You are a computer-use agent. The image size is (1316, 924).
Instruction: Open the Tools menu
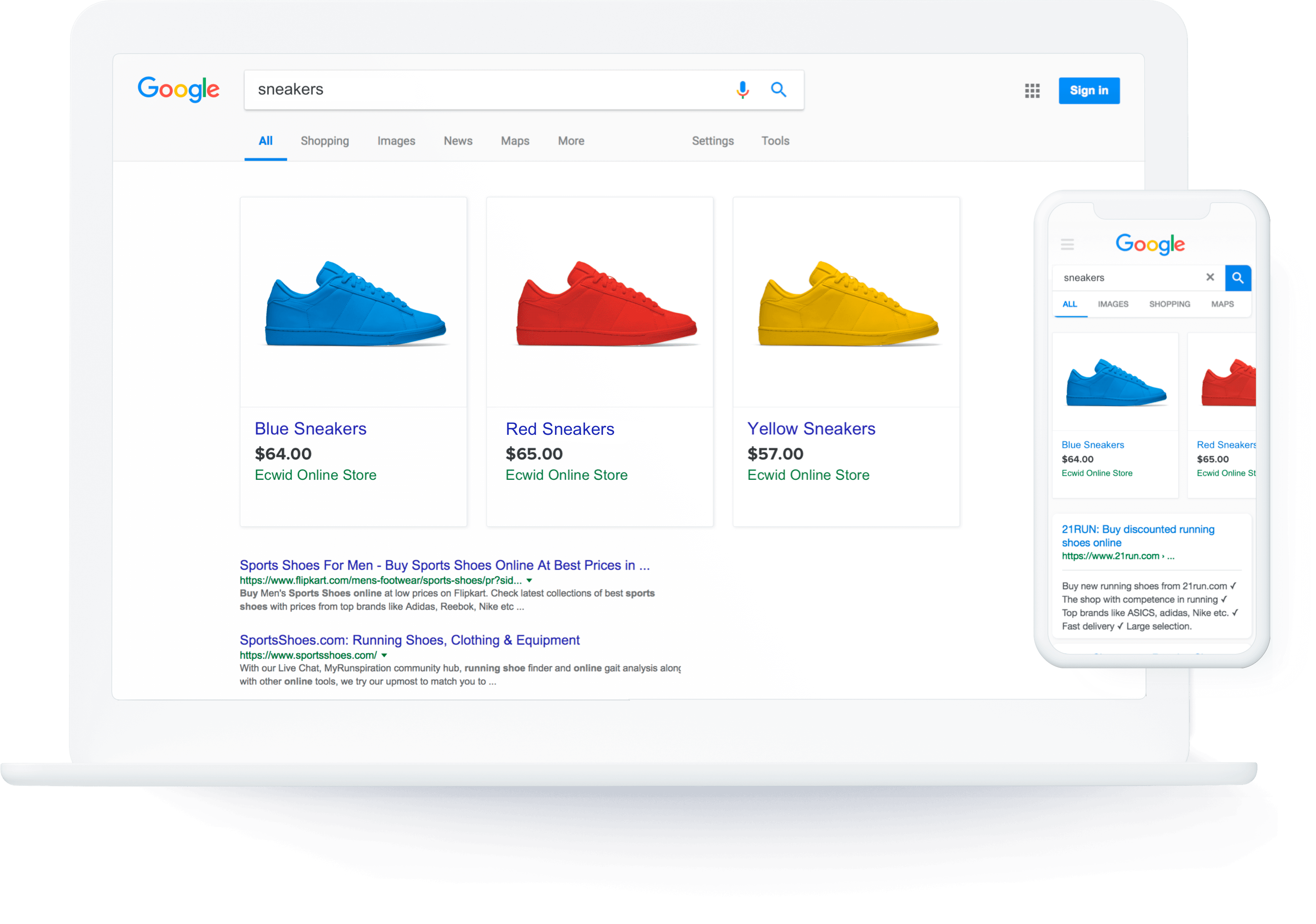[x=775, y=140]
